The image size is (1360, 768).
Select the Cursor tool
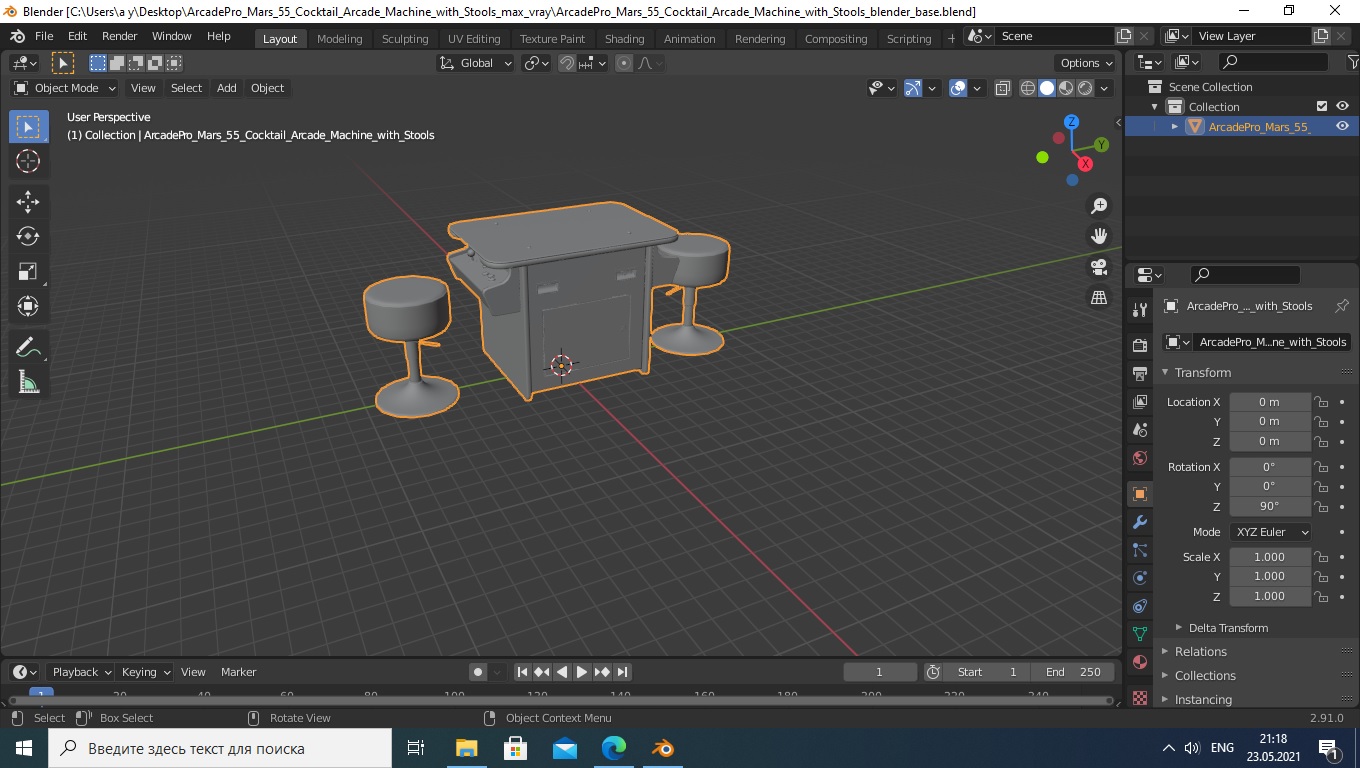[28, 161]
